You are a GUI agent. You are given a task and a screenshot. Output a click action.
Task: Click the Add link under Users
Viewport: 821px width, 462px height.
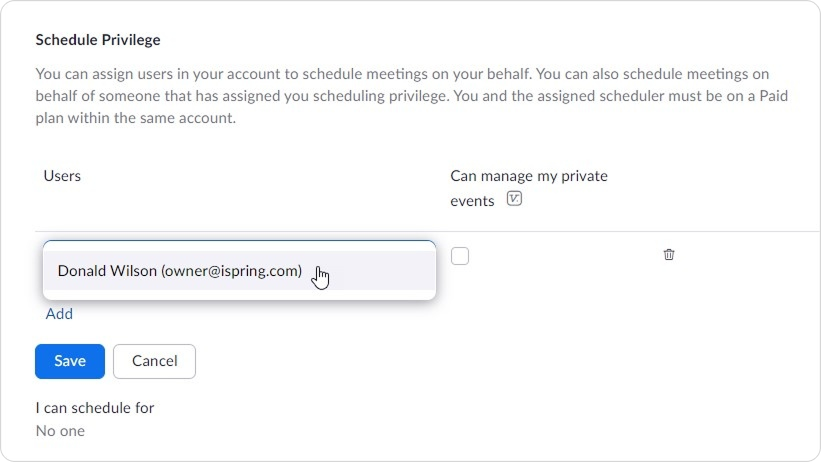(x=59, y=314)
